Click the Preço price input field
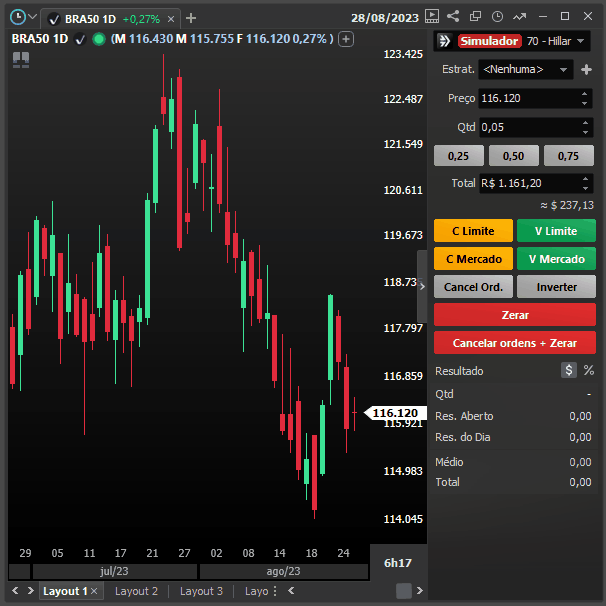Image resolution: width=606 pixels, height=606 pixels. click(x=527, y=99)
